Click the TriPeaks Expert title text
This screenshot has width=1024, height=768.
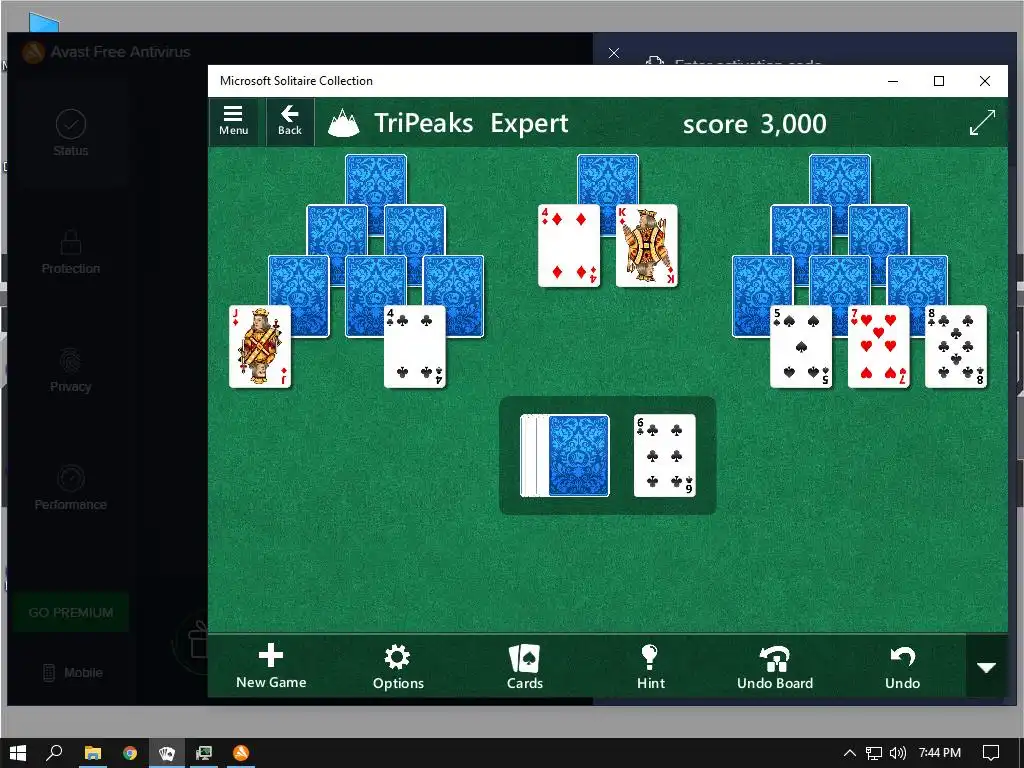coord(471,123)
